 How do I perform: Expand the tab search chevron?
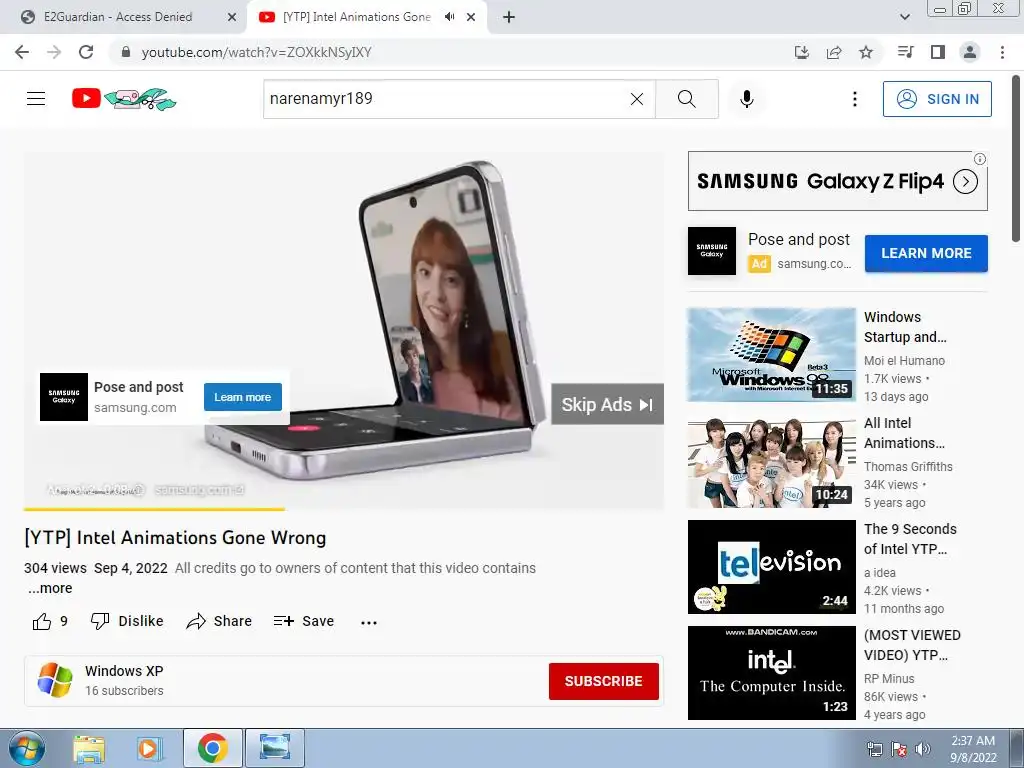click(904, 17)
